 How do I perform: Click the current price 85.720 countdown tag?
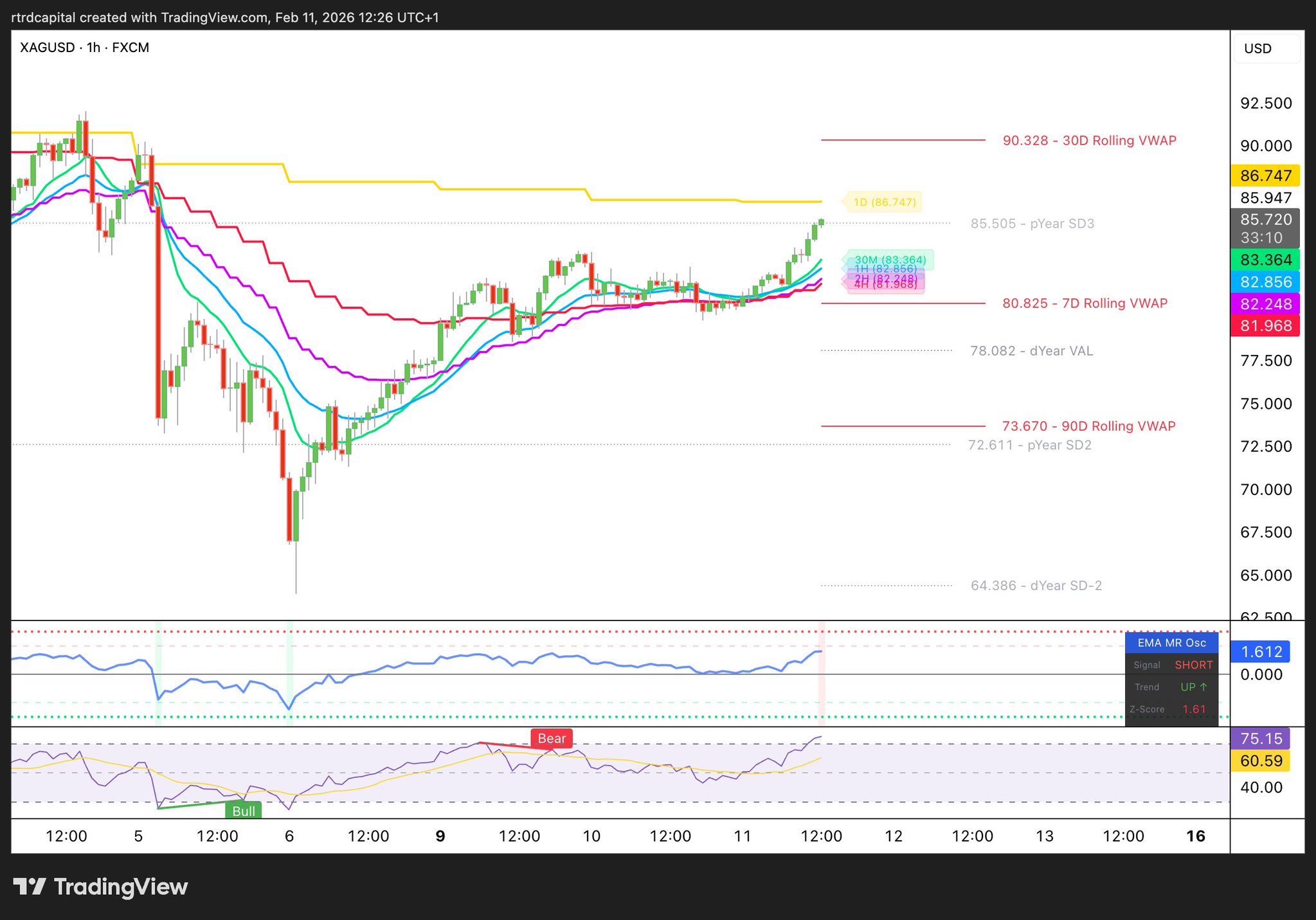(x=1265, y=228)
